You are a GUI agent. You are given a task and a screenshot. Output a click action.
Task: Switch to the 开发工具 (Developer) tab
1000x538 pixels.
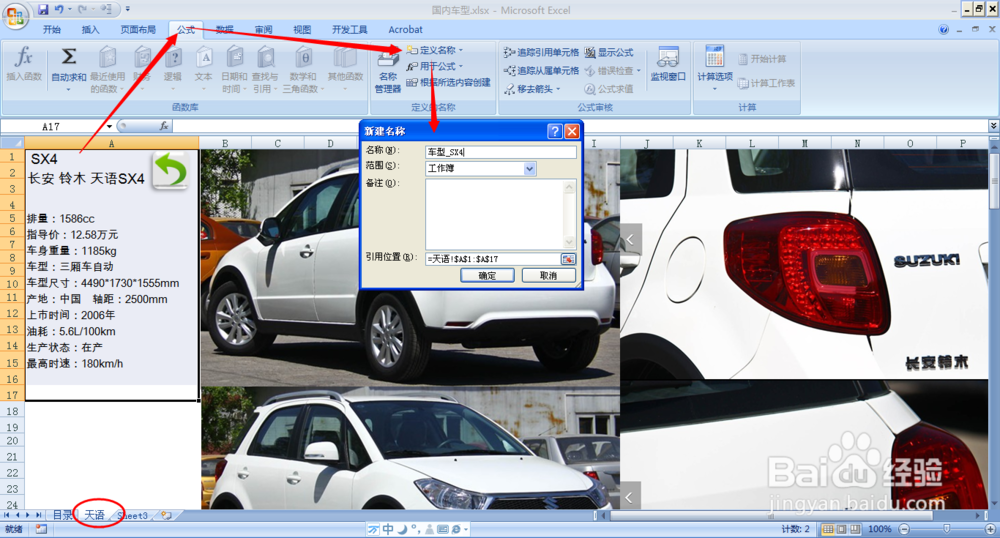pyautogui.click(x=349, y=29)
